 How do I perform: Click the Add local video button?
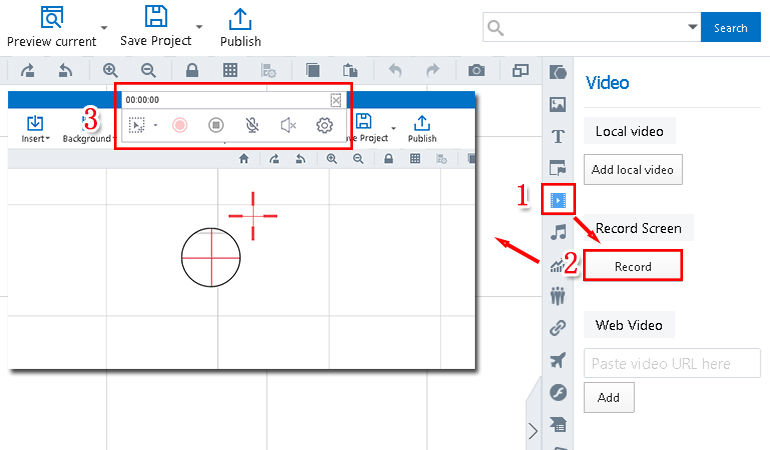(x=634, y=169)
